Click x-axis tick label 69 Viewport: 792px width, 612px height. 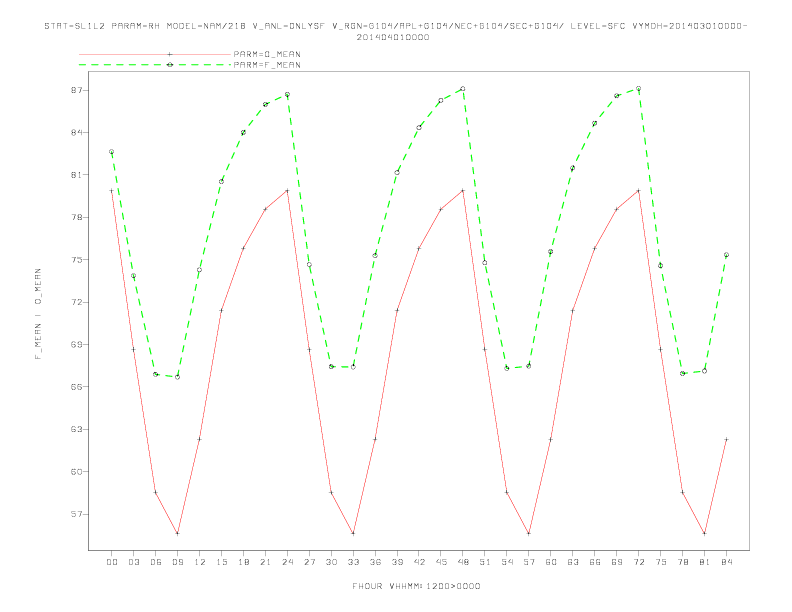616,562
